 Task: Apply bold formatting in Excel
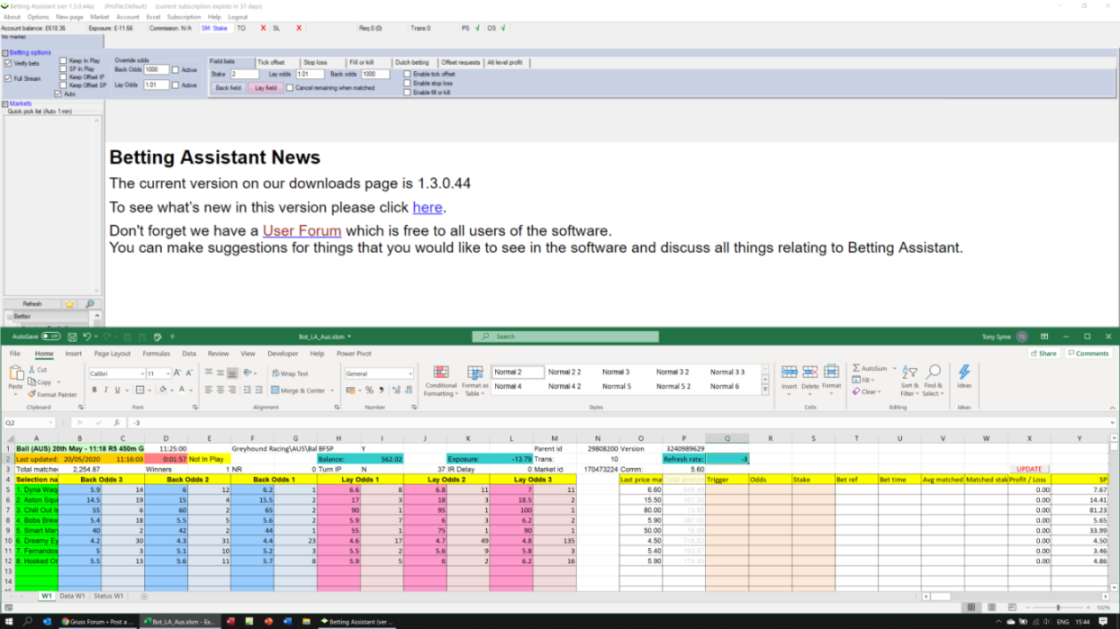click(x=94, y=390)
